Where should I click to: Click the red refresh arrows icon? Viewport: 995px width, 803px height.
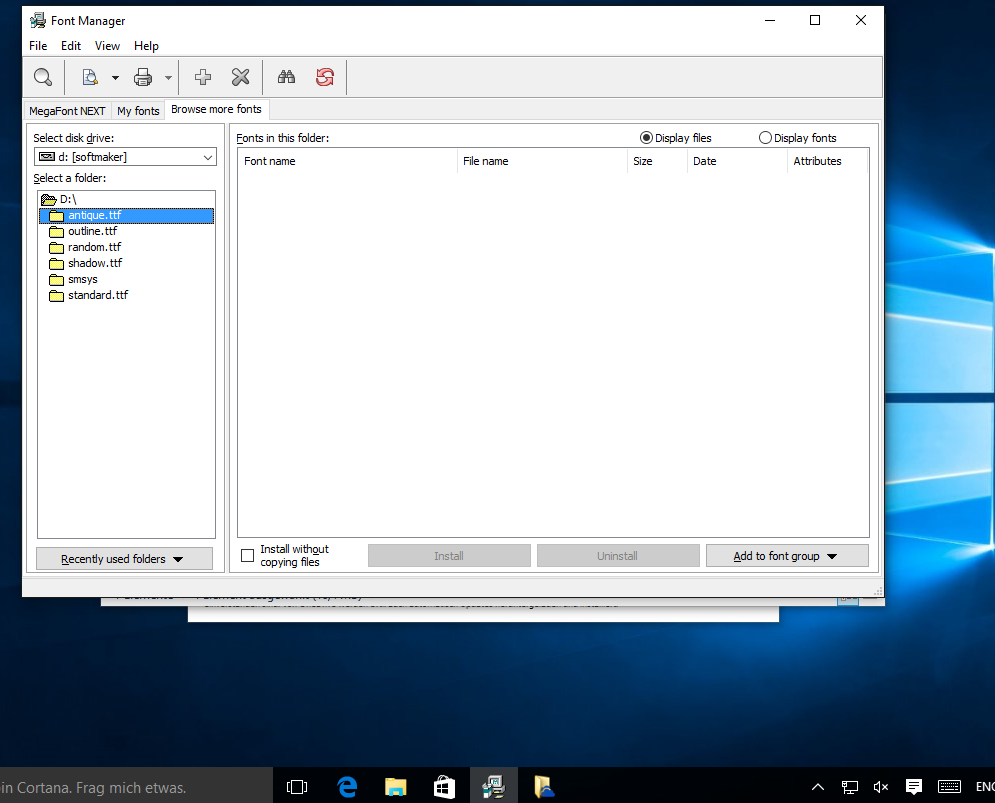(325, 77)
